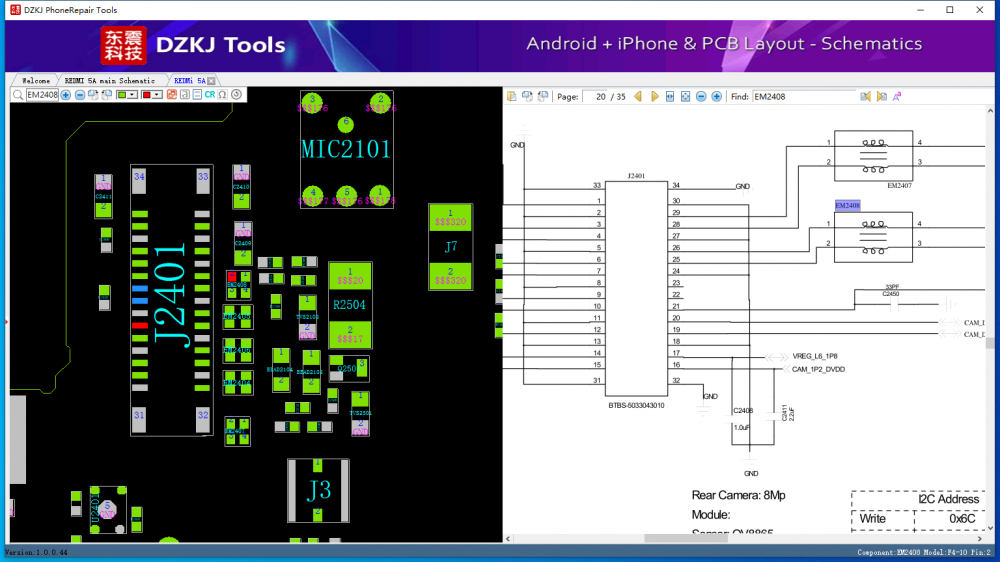Click the Find text box in schematic
1000x562 pixels.
(x=803, y=97)
